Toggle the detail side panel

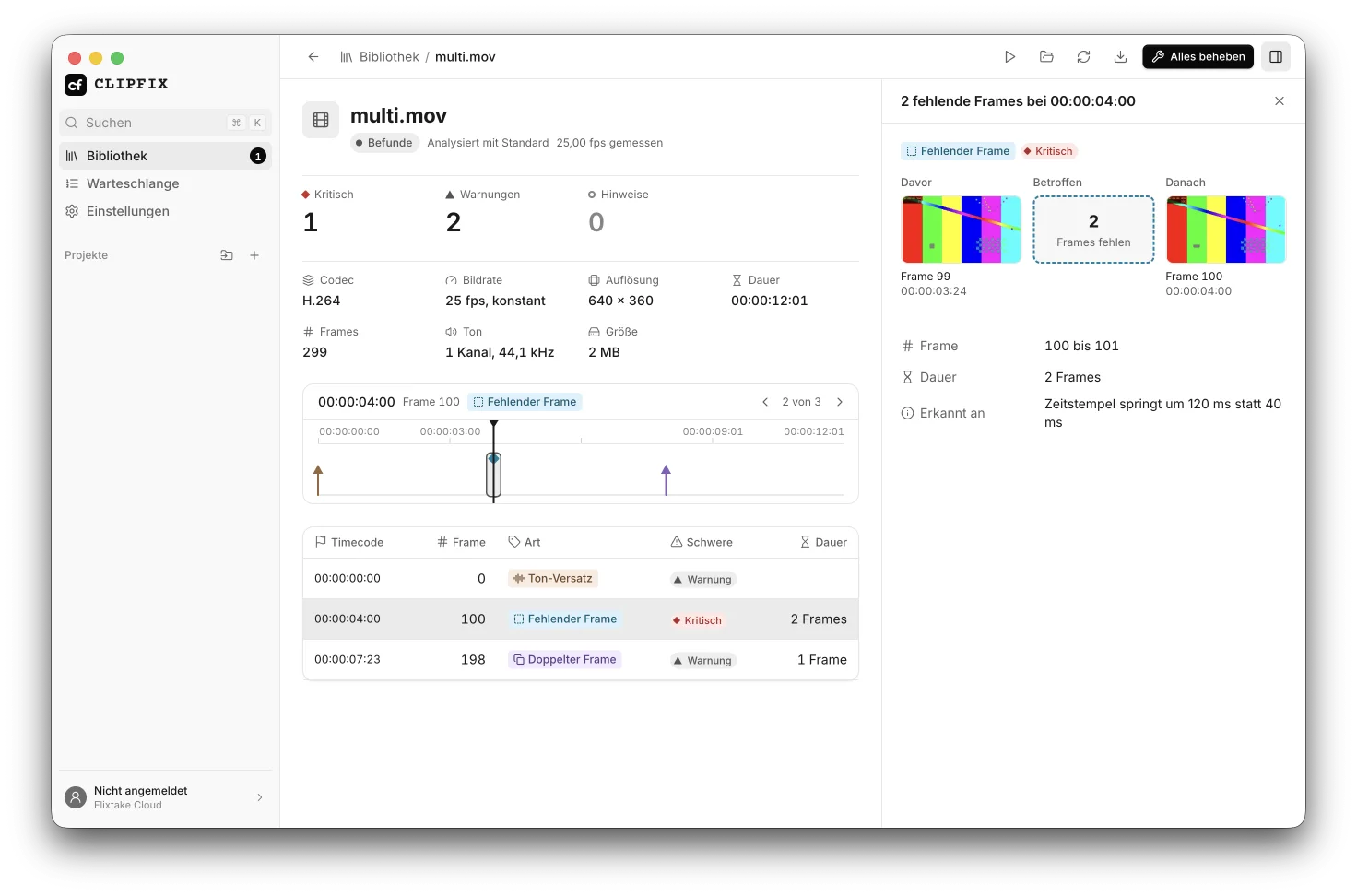click(1276, 57)
